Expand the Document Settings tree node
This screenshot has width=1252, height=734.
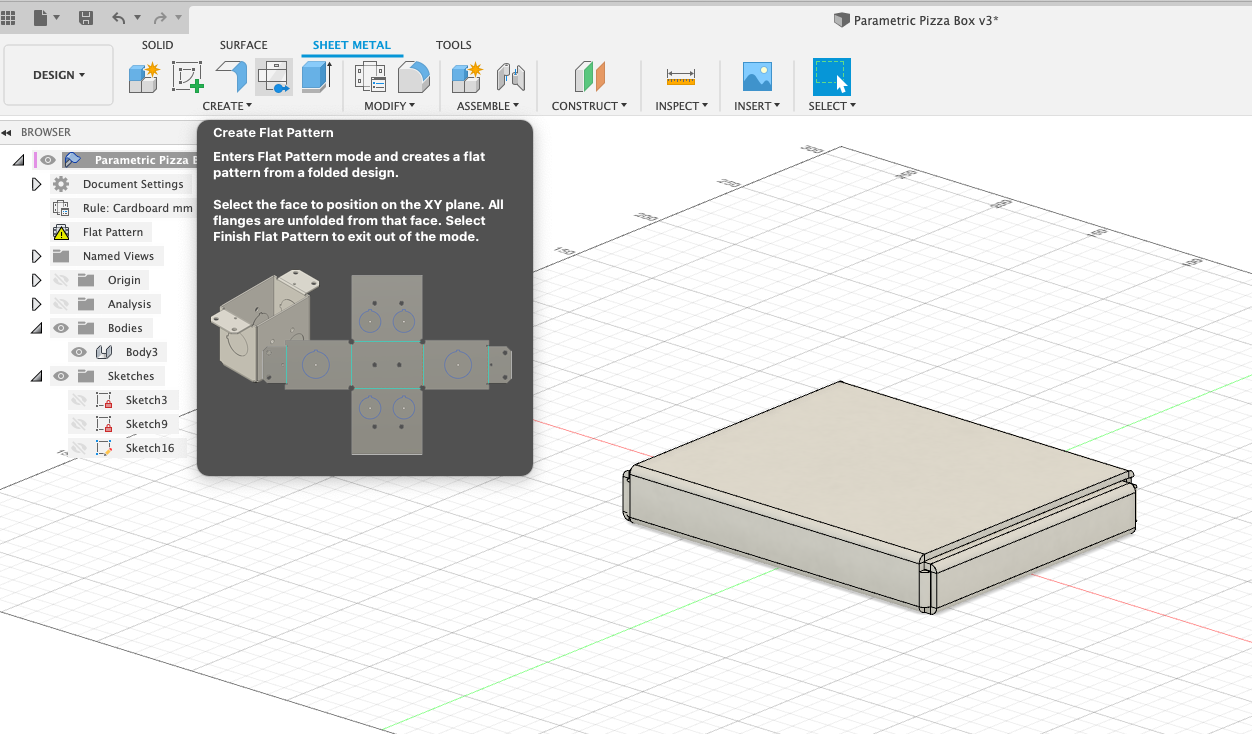tap(37, 184)
